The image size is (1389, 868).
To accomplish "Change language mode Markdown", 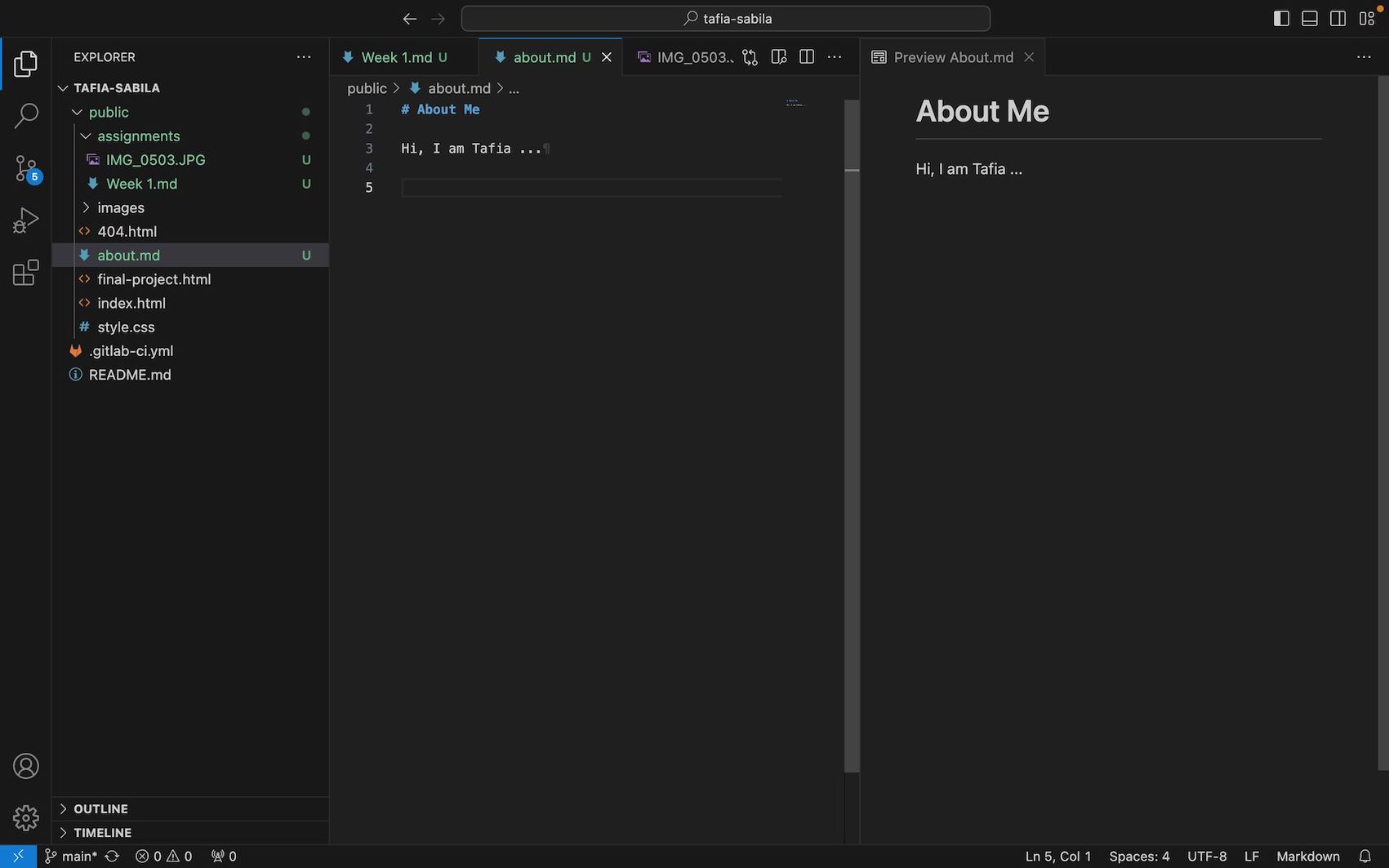I will click(x=1308, y=856).
